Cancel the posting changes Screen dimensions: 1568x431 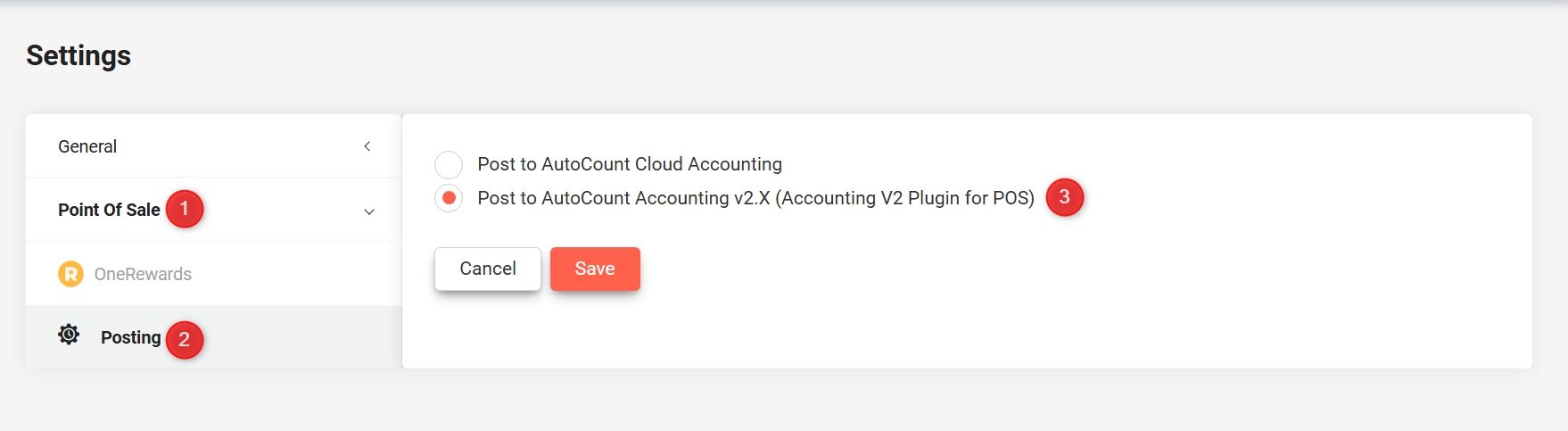click(x=488, y=269)
